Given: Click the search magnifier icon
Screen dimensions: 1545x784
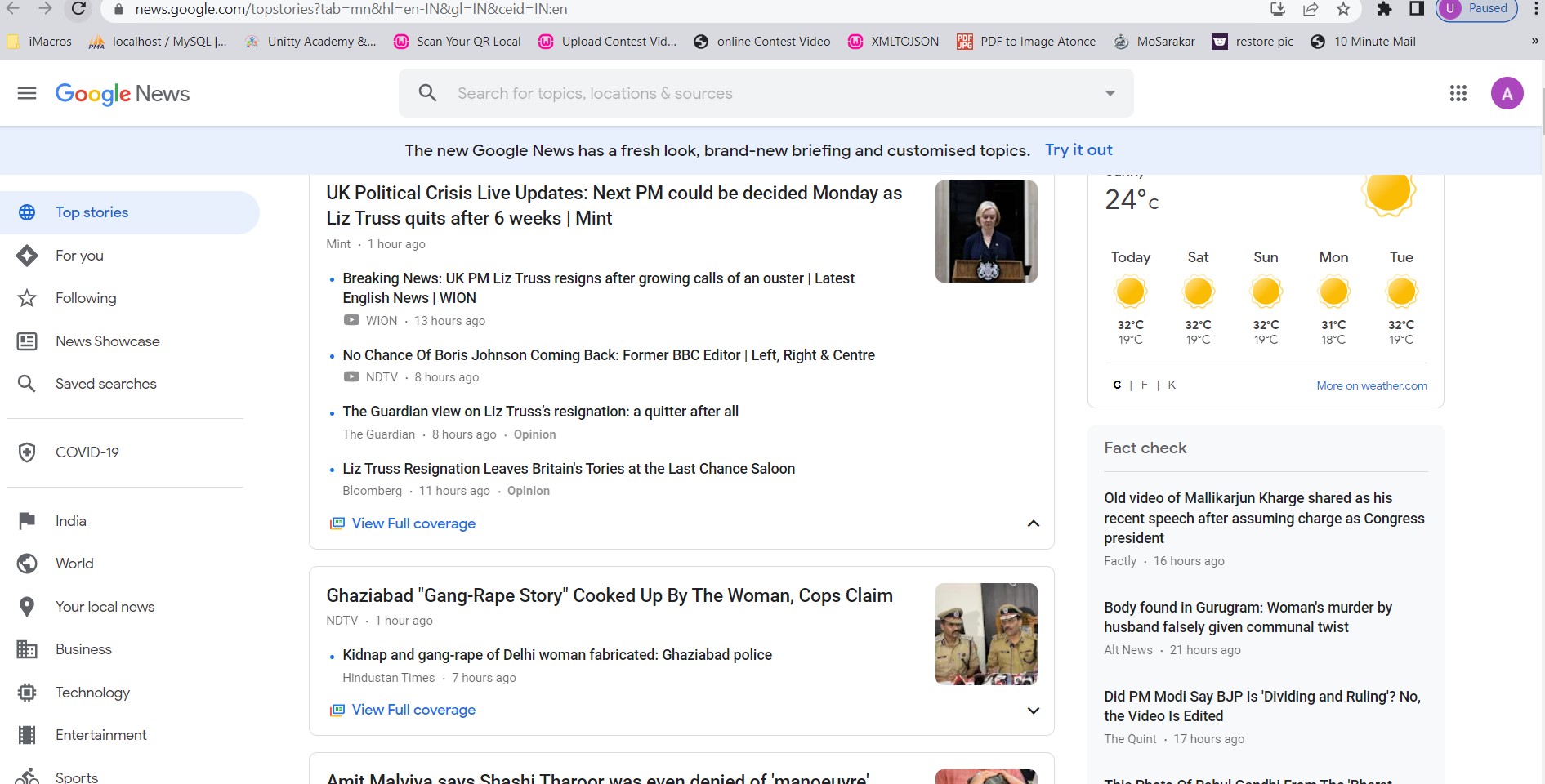Looking at the screenshot, I should click(427, 93).
